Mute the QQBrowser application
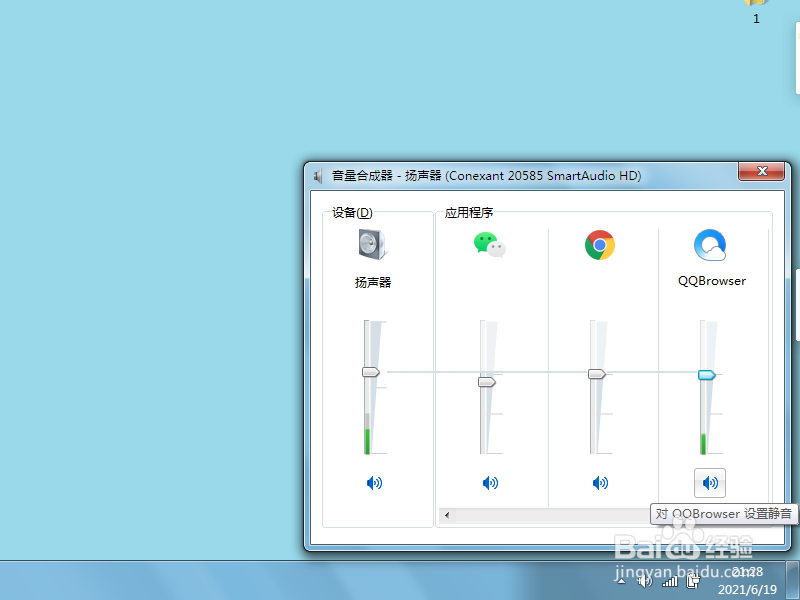Screen dimensions: 800x600 click(710, 483)
